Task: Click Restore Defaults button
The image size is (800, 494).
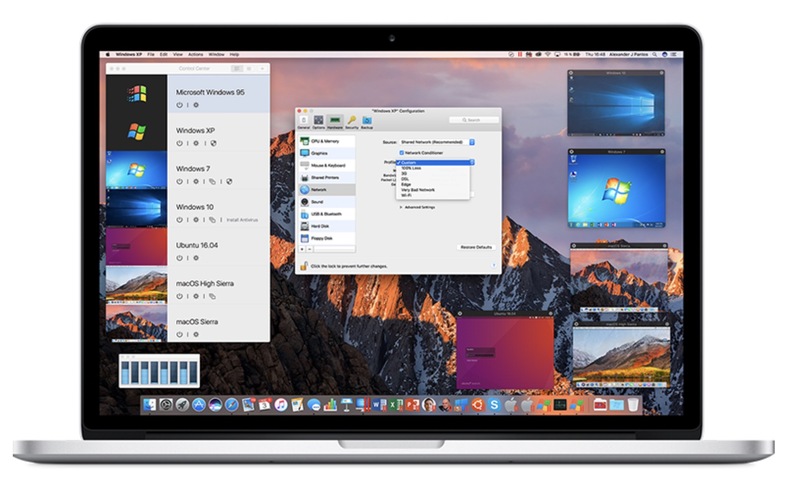Action: click(476, 247)
